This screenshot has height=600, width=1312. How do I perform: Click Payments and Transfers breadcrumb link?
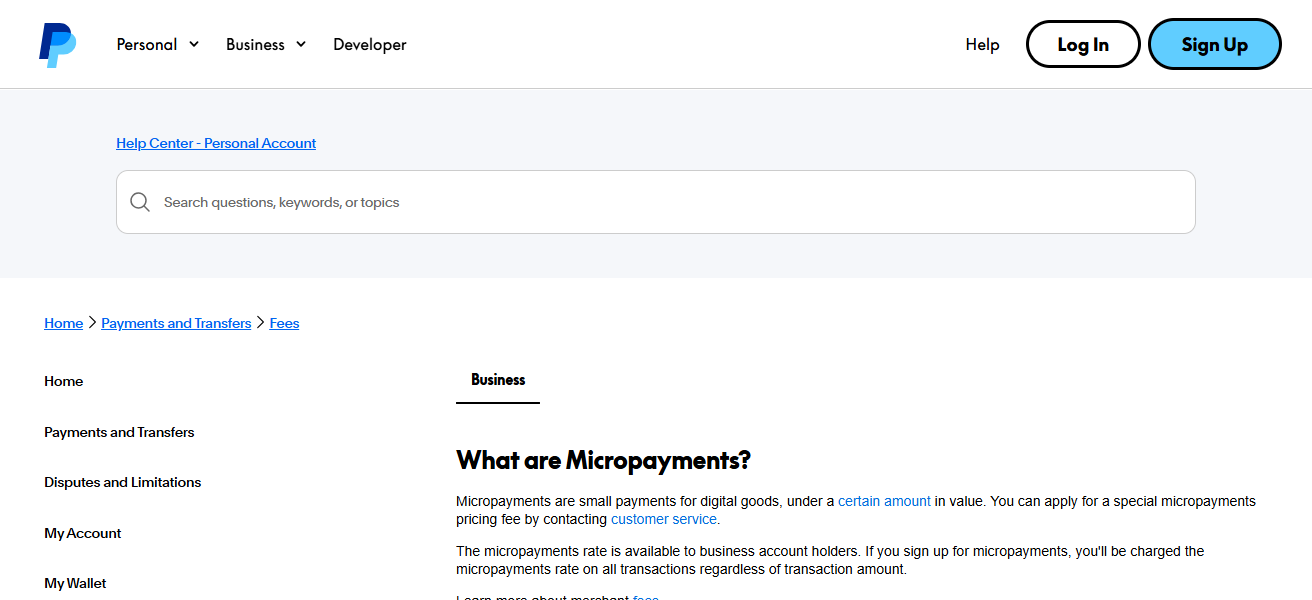click(x=176, y=322)
